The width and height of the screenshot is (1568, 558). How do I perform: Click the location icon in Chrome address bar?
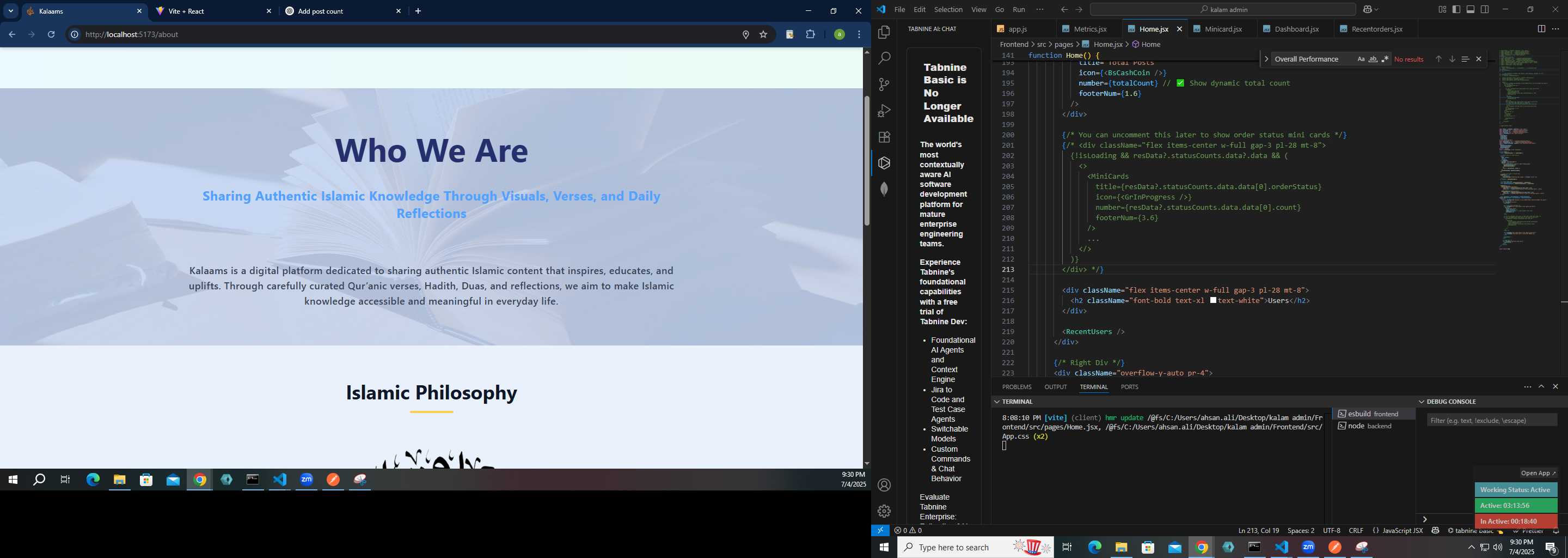[745, 35]
